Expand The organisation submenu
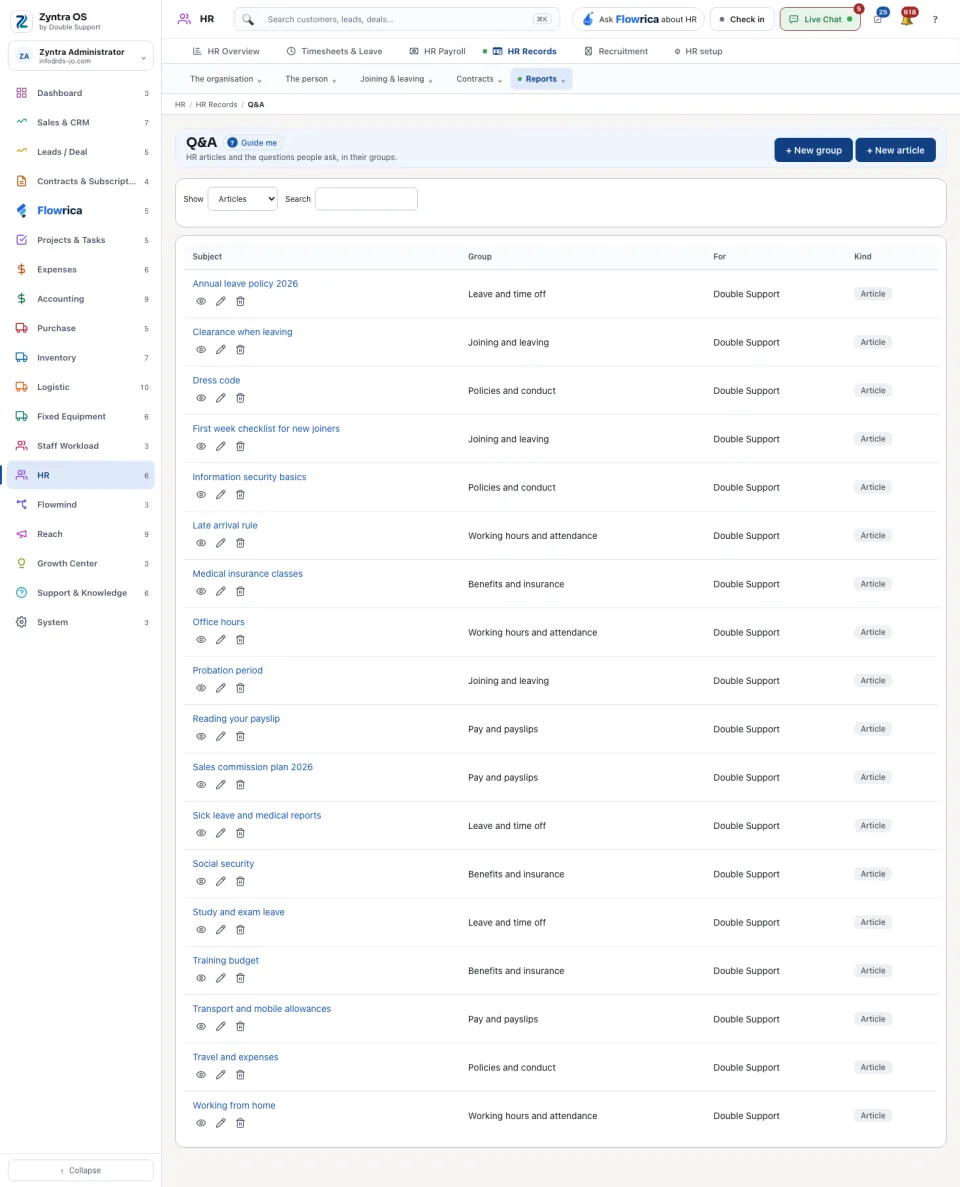 (226, 79)
